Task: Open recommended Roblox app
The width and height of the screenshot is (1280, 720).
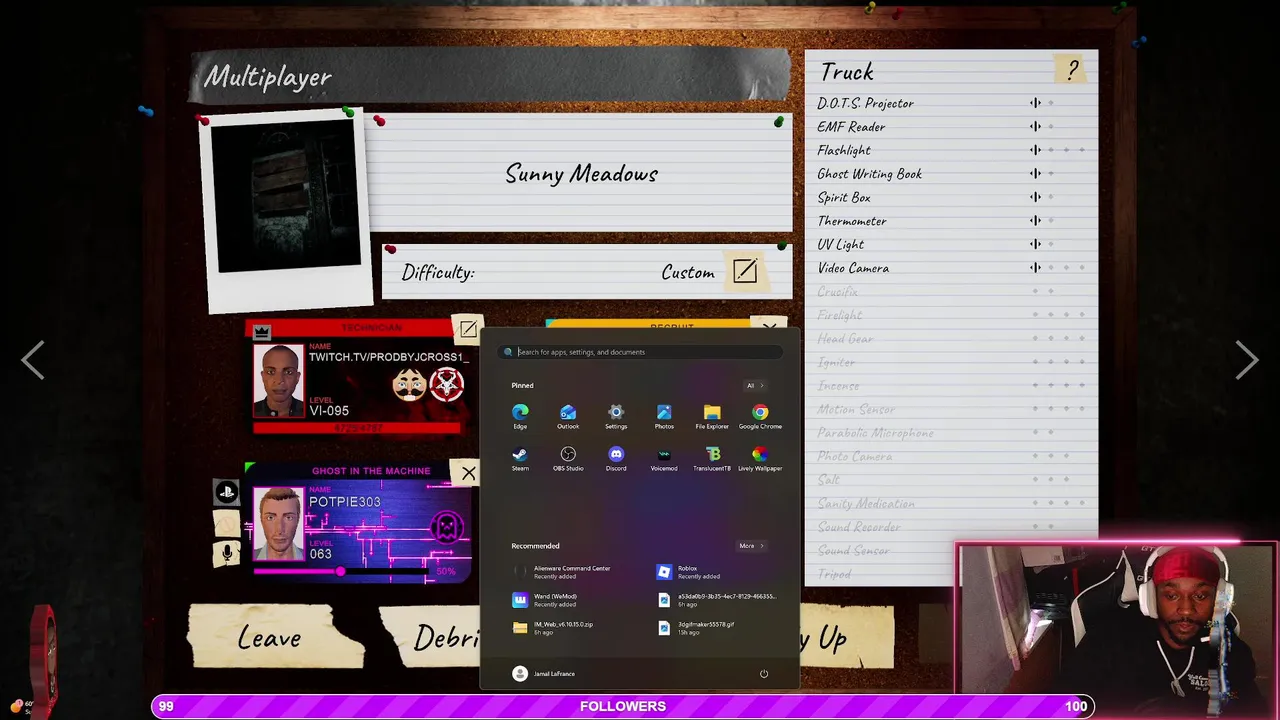Action: tap(688, 572)
